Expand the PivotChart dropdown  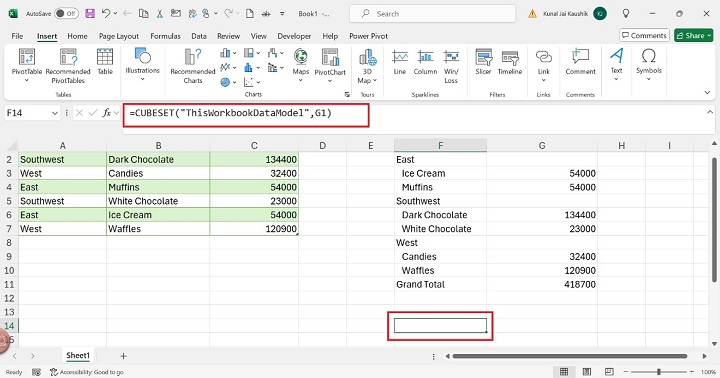click(330, 81)
